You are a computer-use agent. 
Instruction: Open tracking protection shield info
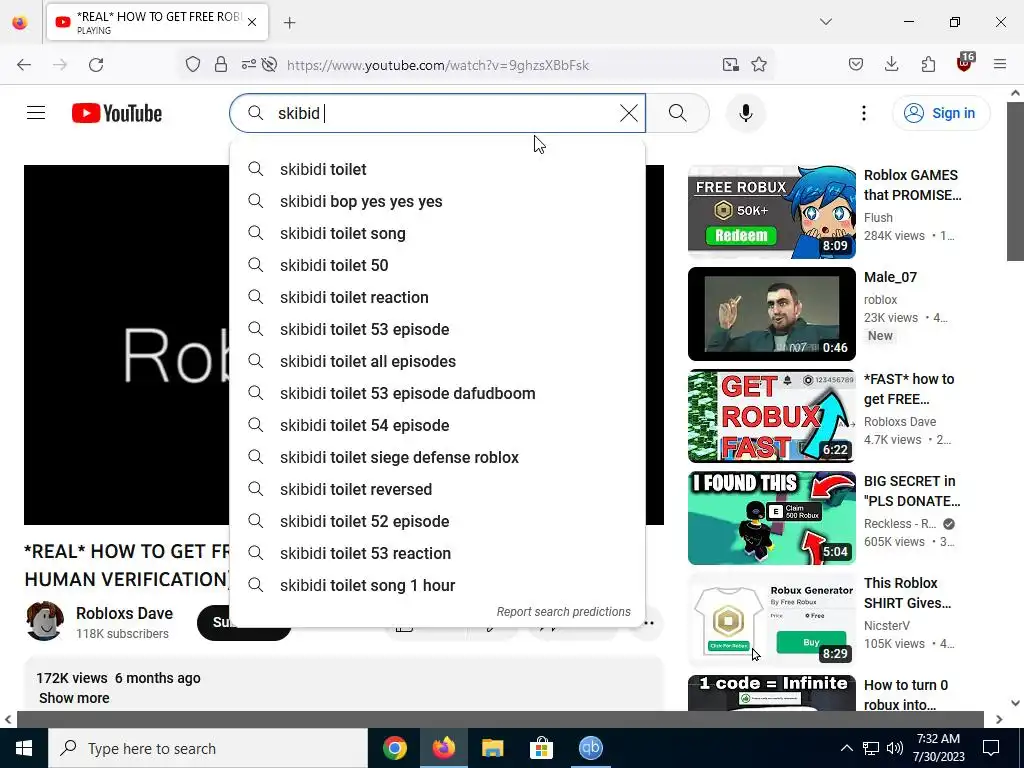(193, 65)
